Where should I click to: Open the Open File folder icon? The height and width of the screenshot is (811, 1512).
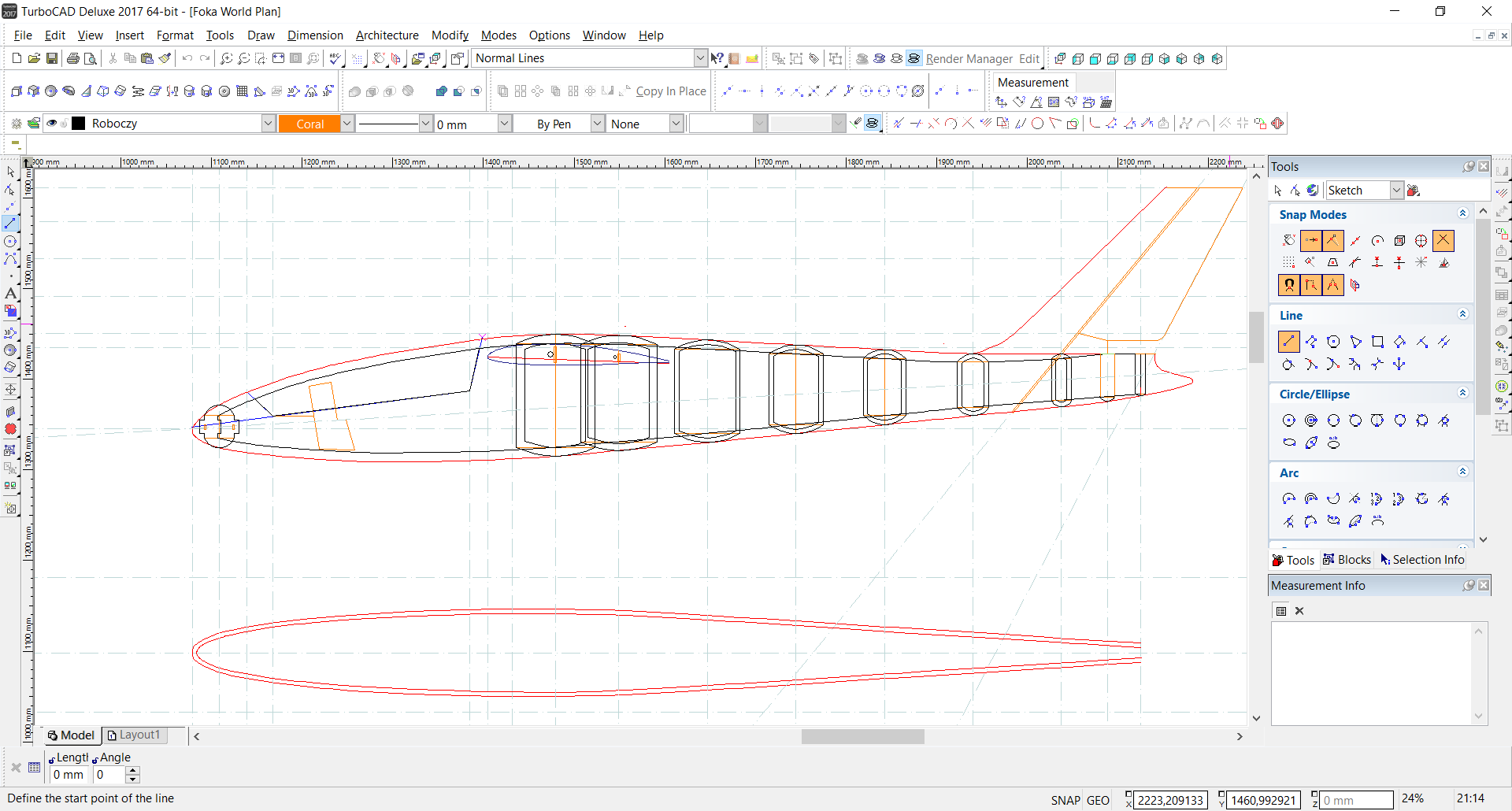coord(34,58)
